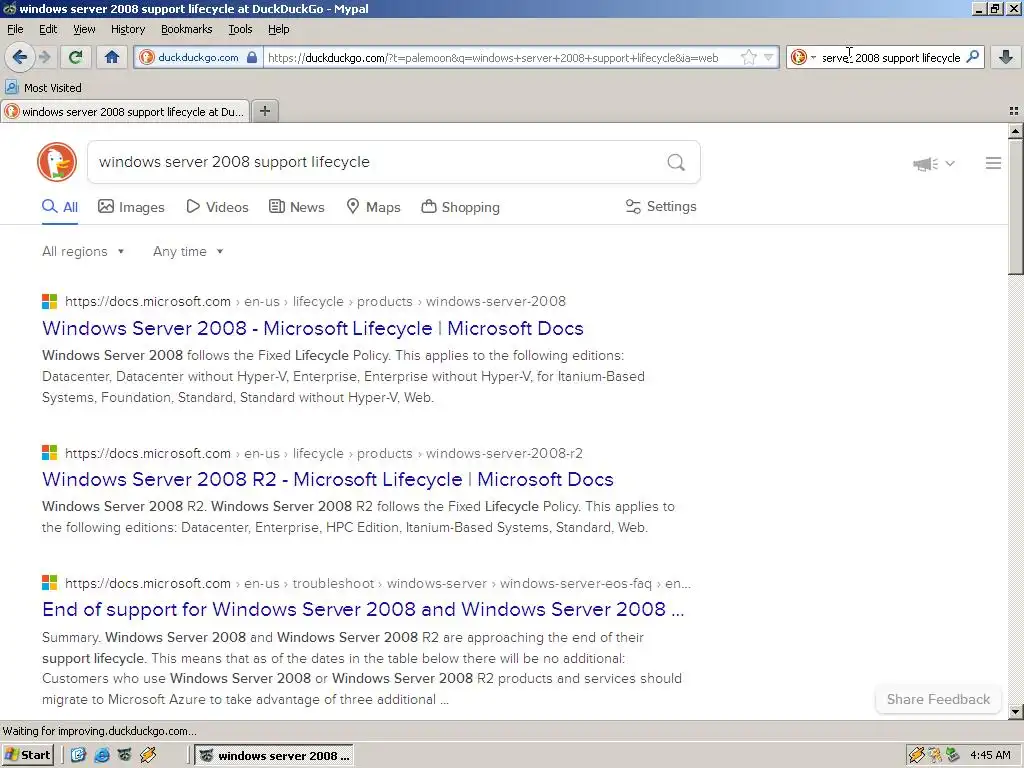
Task: Open the History menu
Action: tap(128, 29)
